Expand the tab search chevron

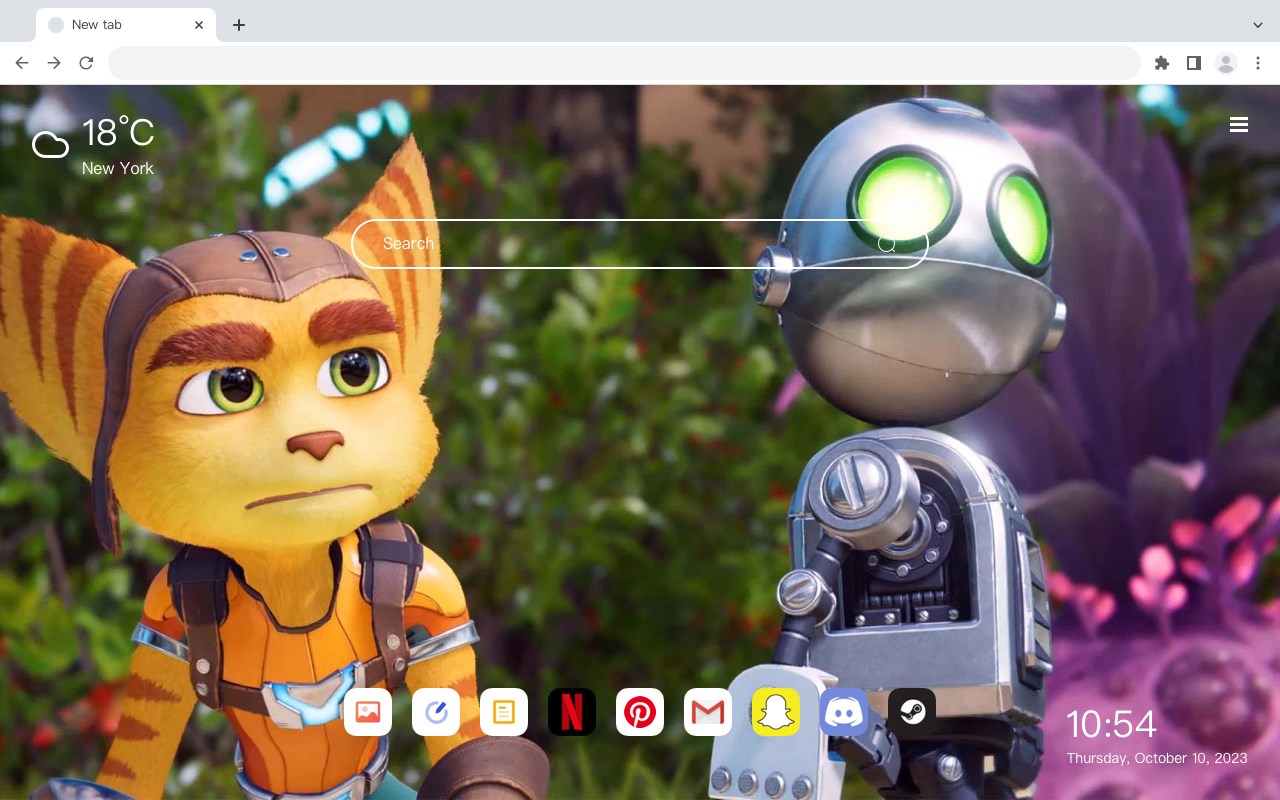point(1258,25)
